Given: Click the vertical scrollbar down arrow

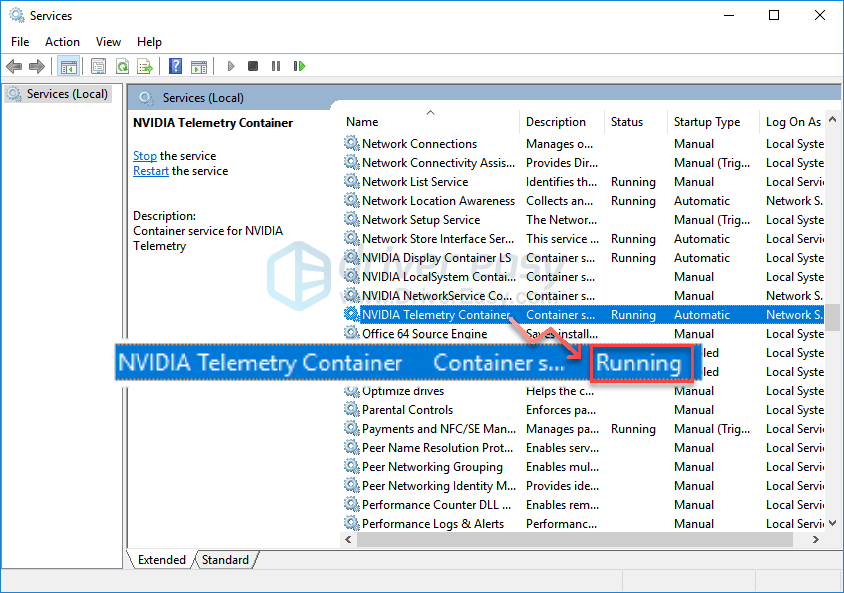Looking at the screenshot, I should coord(832,522).
